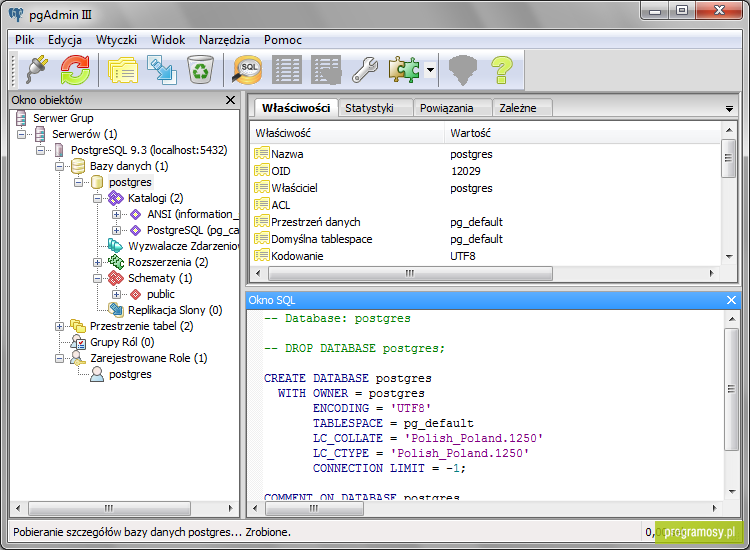Click the puzzle-piece plugins icon
The width and height of the screenshot is (750, 550).
(404, 70)
